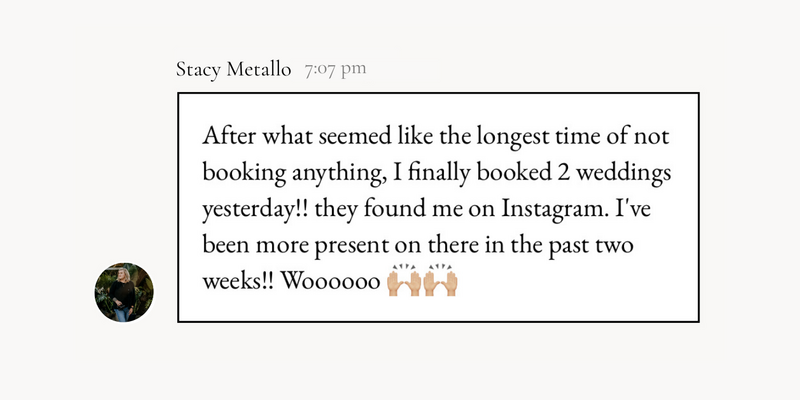Screen dimensions: 800x400
Task: Open the Stacy Metallo sender name
Action: click(233, 69)
